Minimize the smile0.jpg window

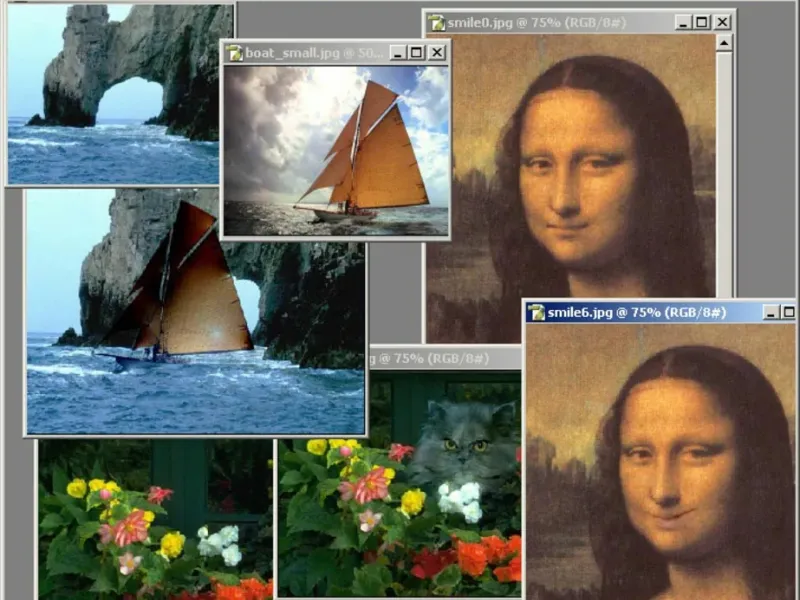[x=683, y=22]
